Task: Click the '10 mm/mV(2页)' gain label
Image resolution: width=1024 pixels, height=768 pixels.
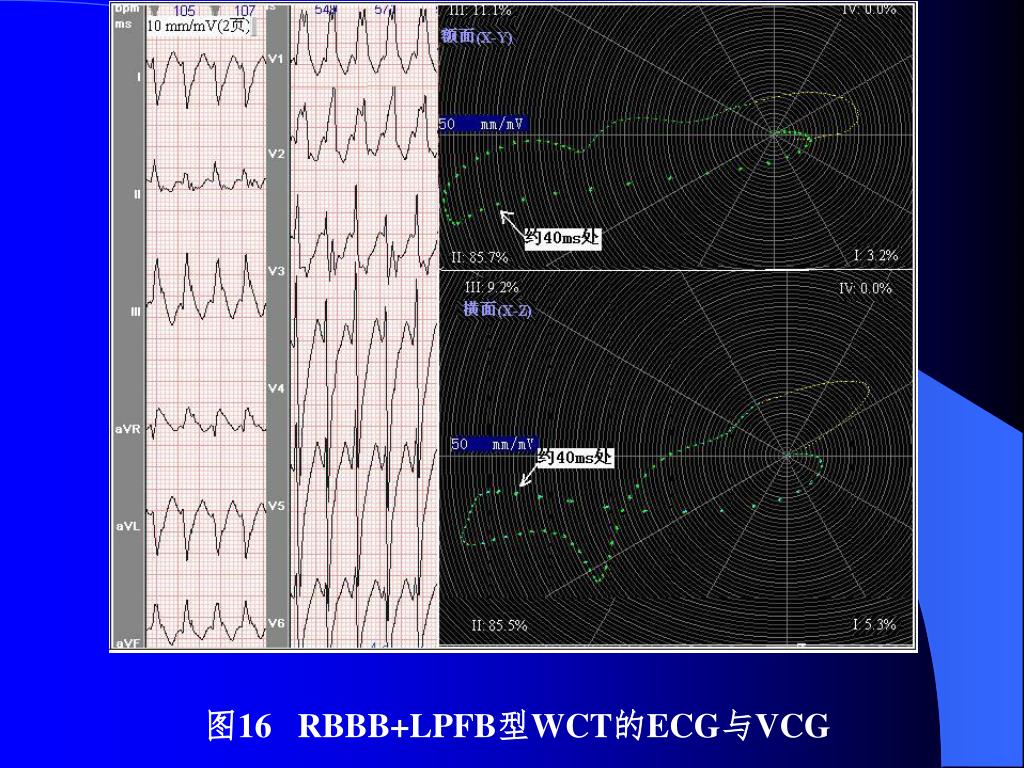Action: (199, 26)
